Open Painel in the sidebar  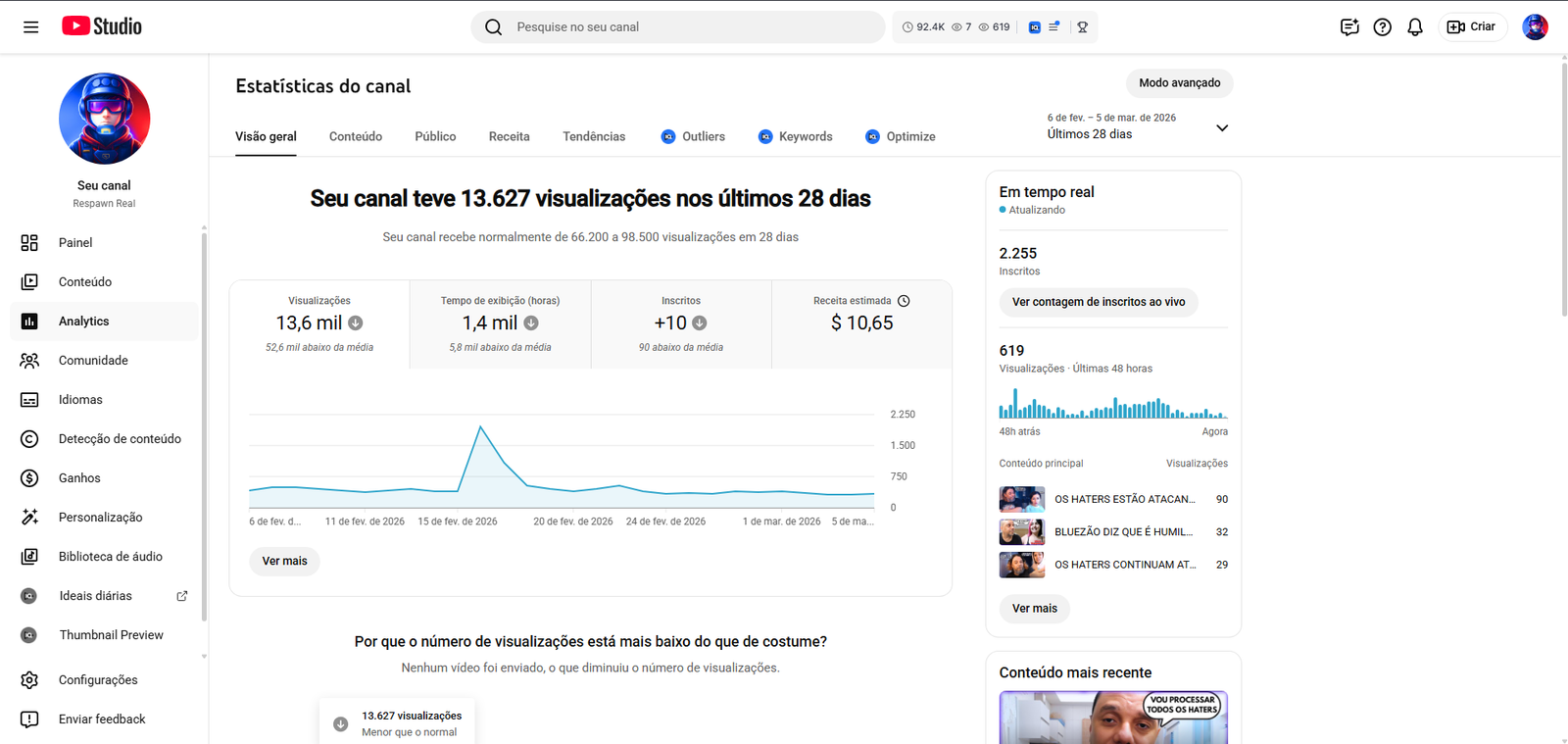pos(105,243)
